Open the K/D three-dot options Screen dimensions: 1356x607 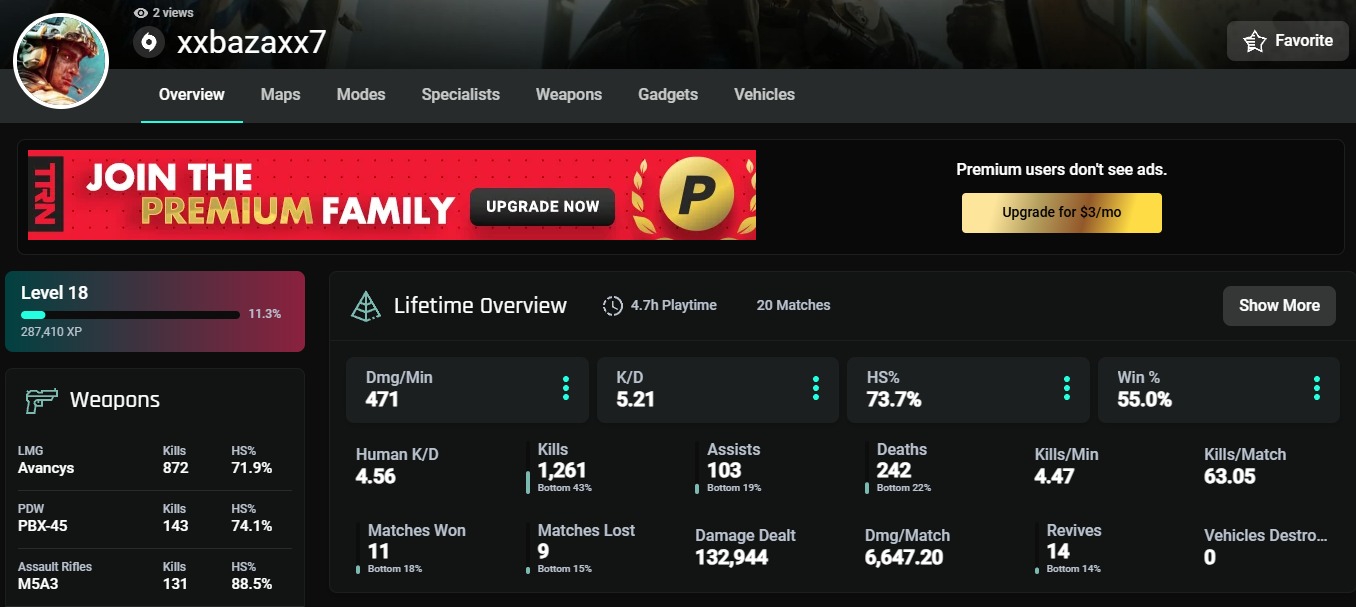click(816, 389)
